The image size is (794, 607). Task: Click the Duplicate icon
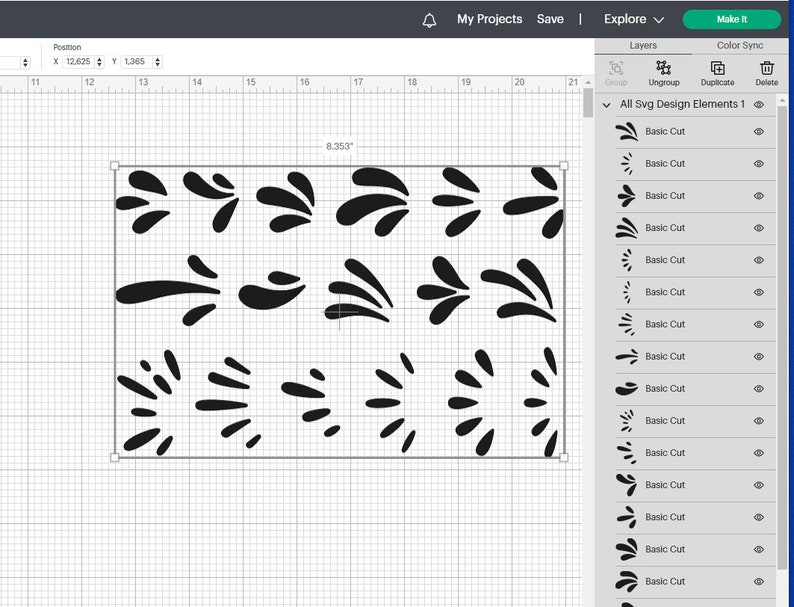pos(718,68)
